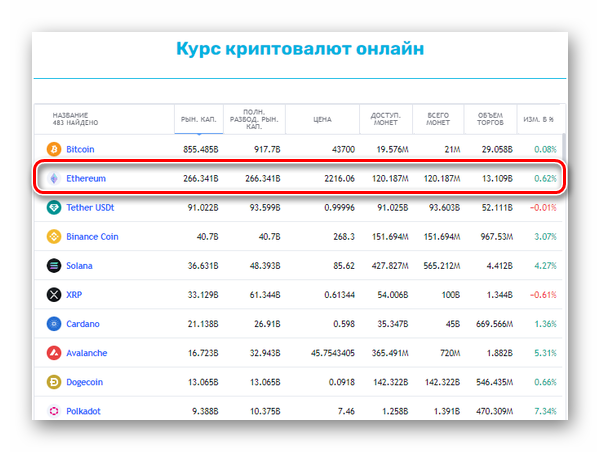Viewport: 600px width, 452px height.
Task: Click Tether price 0.99996
Action: click(339, 207)
